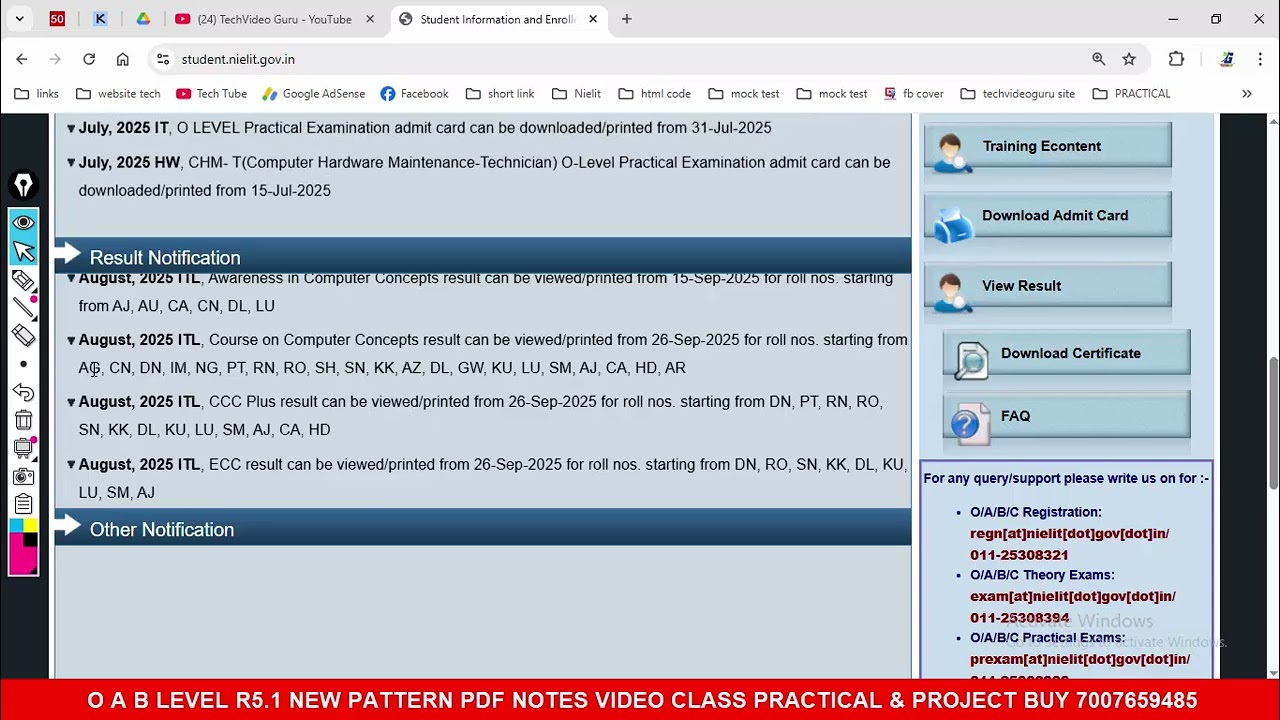Open the FAQ button
The image size is (1280, 720).
click(1066, 416)
